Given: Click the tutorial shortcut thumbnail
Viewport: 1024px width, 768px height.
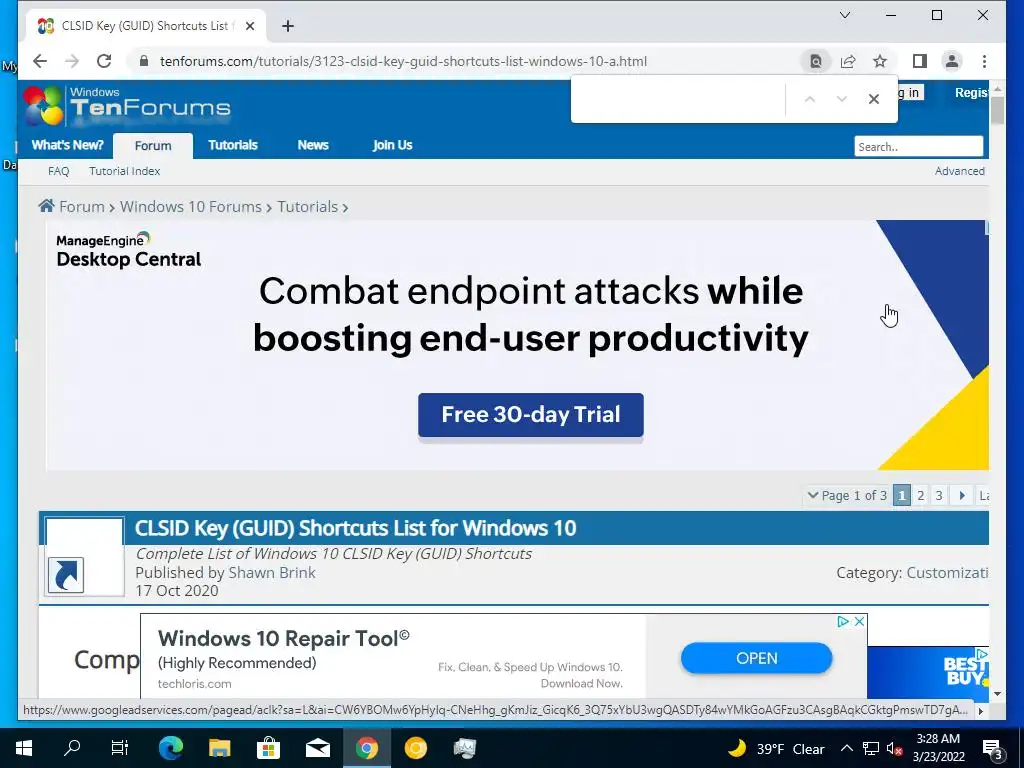Looking at the screenshot, I should [x=84, y=557].
